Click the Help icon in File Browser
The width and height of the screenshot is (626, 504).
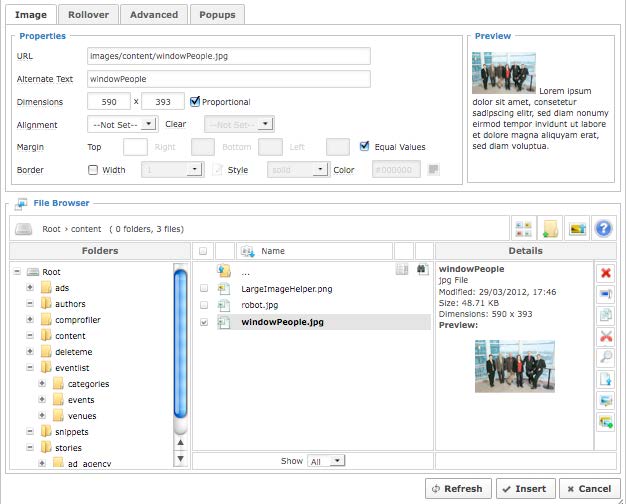(x=603, y=229)
